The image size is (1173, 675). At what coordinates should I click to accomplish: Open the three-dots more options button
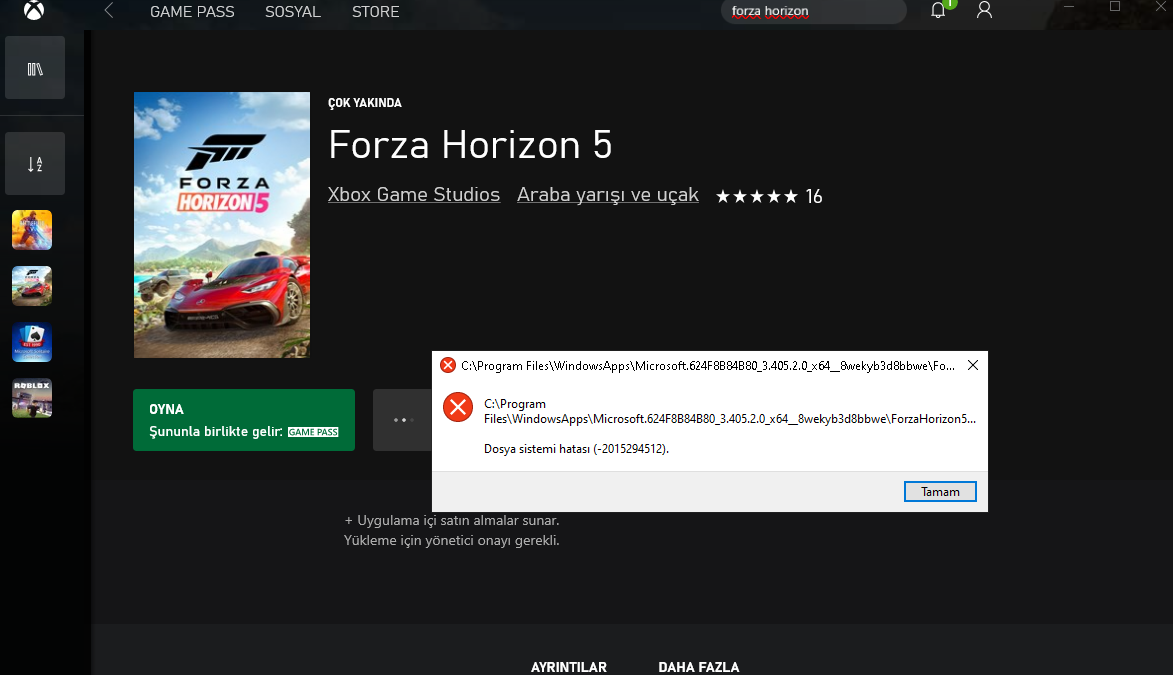click(402, 420)
